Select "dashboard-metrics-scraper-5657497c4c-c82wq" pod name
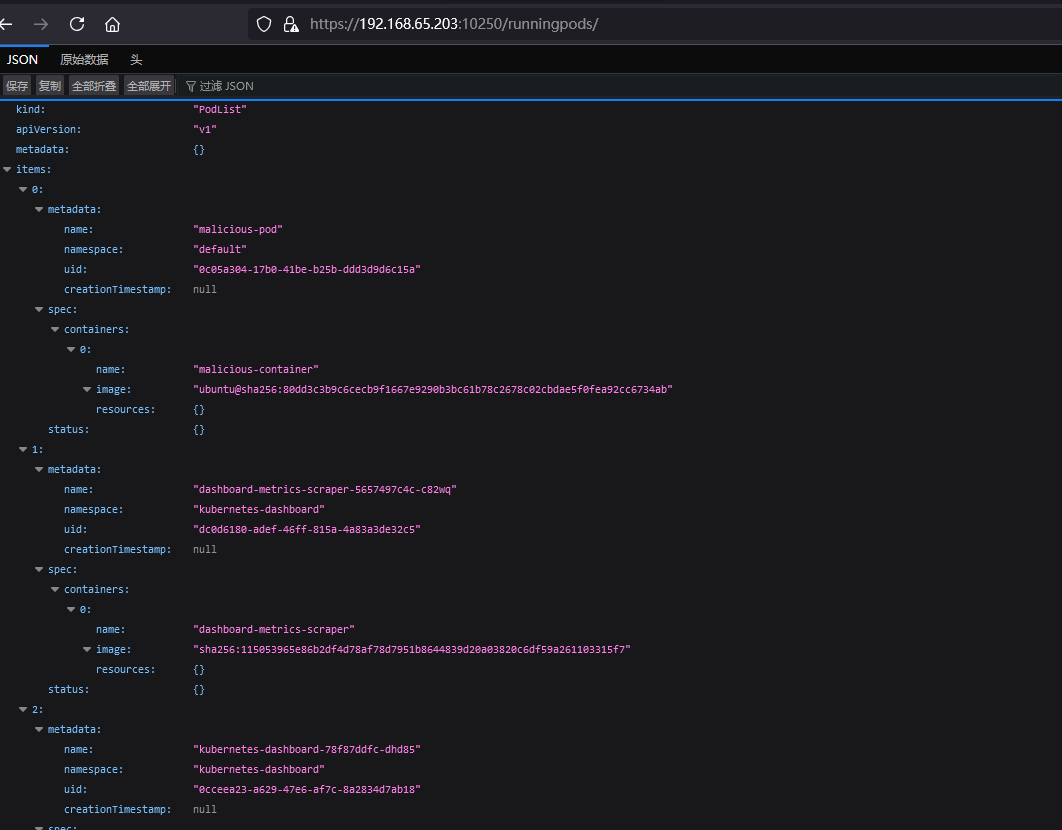The width and height of the screenshot is (1062, 830). point(325,489)
